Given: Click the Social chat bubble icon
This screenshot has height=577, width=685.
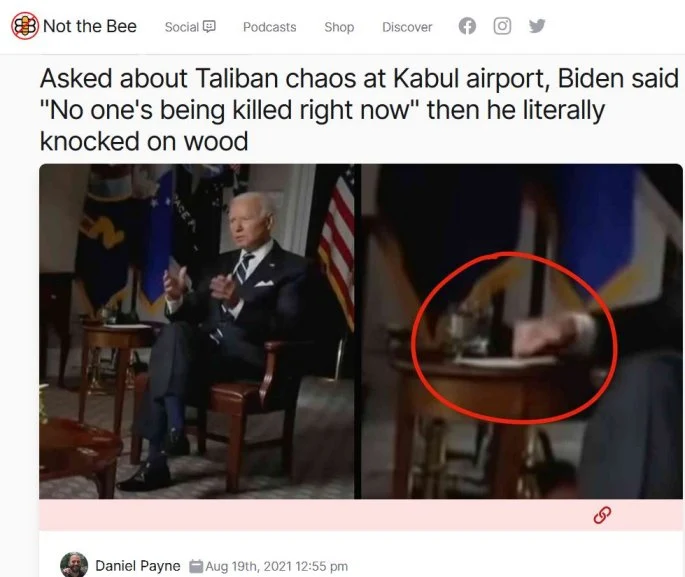Looking at the screenshot, I should pos(209,27).
